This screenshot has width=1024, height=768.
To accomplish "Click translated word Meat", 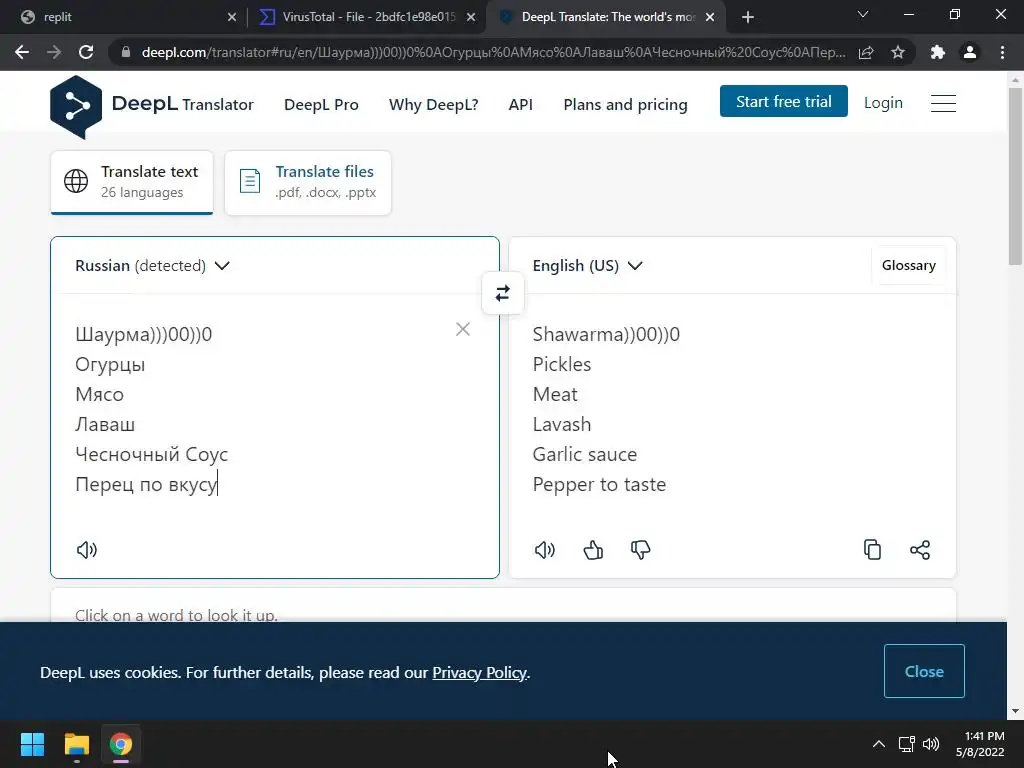I will pyautogui.click(x=555, y=394).
